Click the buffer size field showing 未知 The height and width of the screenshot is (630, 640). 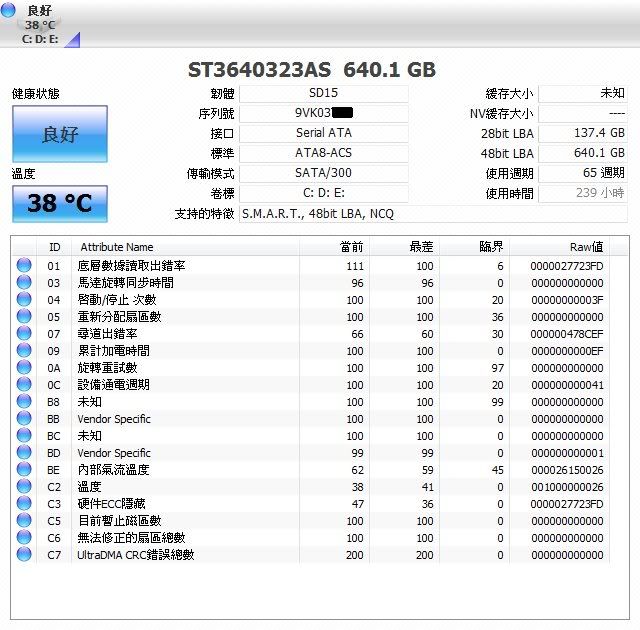[x=583, y=93]
